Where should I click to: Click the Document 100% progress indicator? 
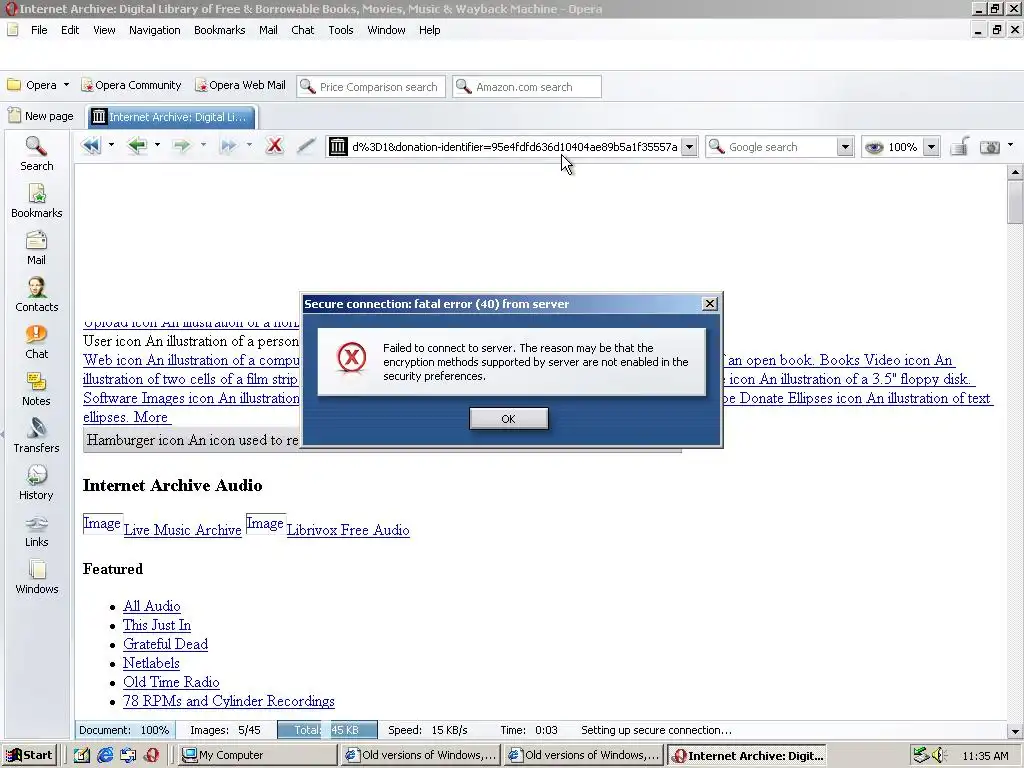click(124, 730)
